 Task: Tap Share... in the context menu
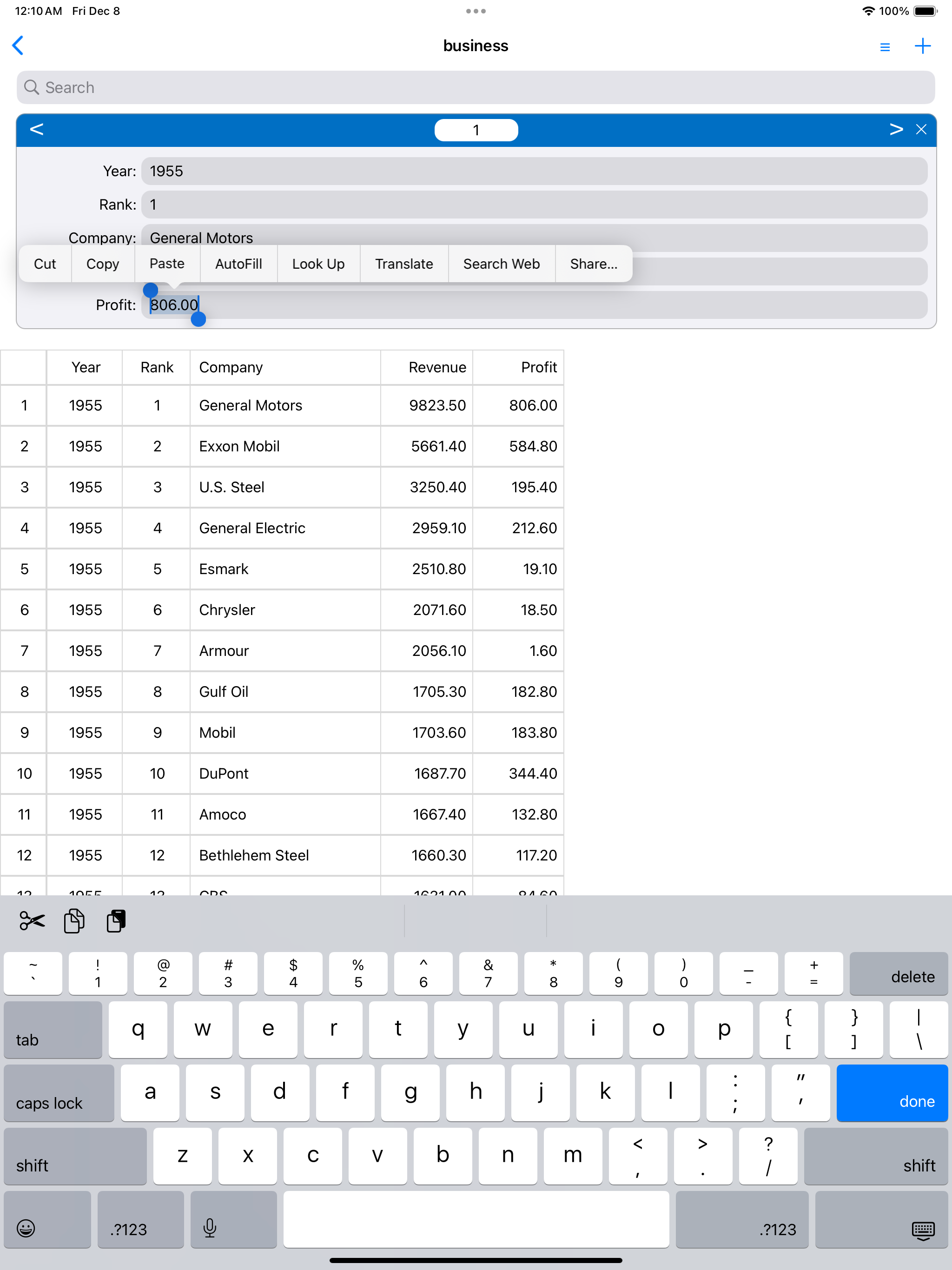click(593, 264)
